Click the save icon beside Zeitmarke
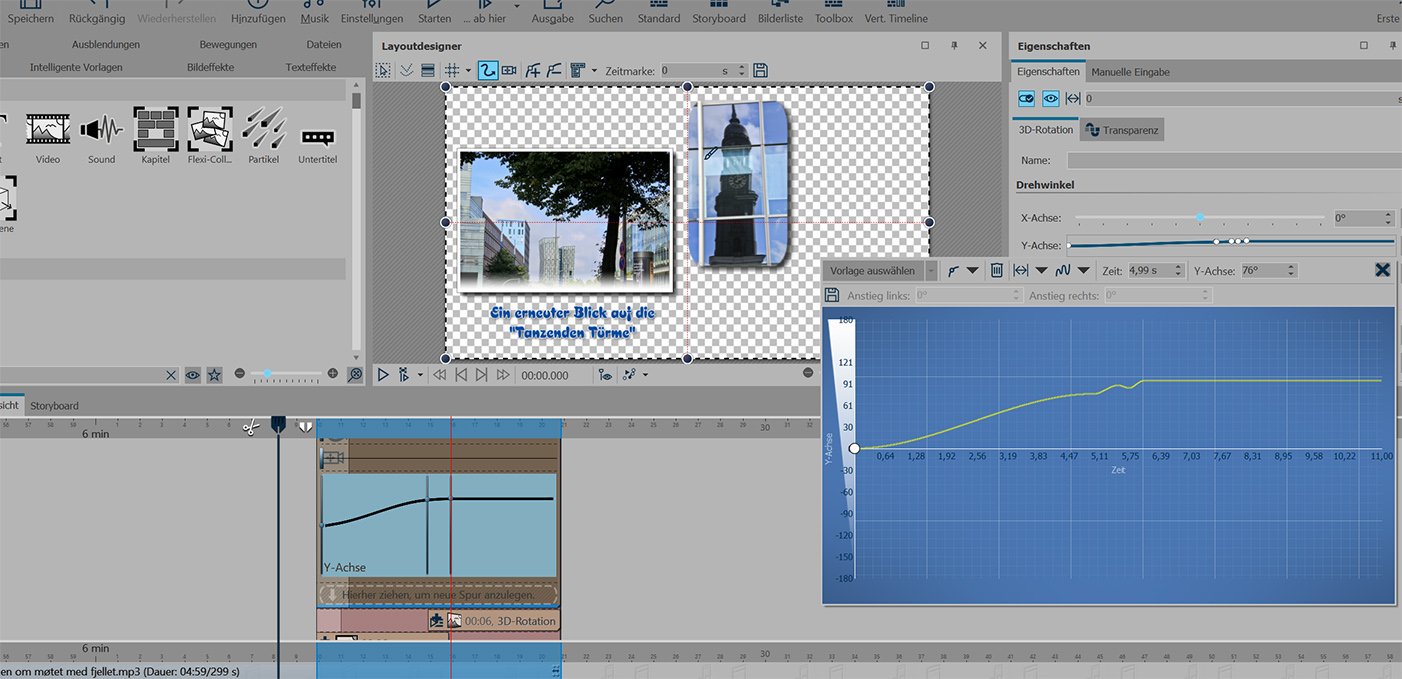 (761, 70)
